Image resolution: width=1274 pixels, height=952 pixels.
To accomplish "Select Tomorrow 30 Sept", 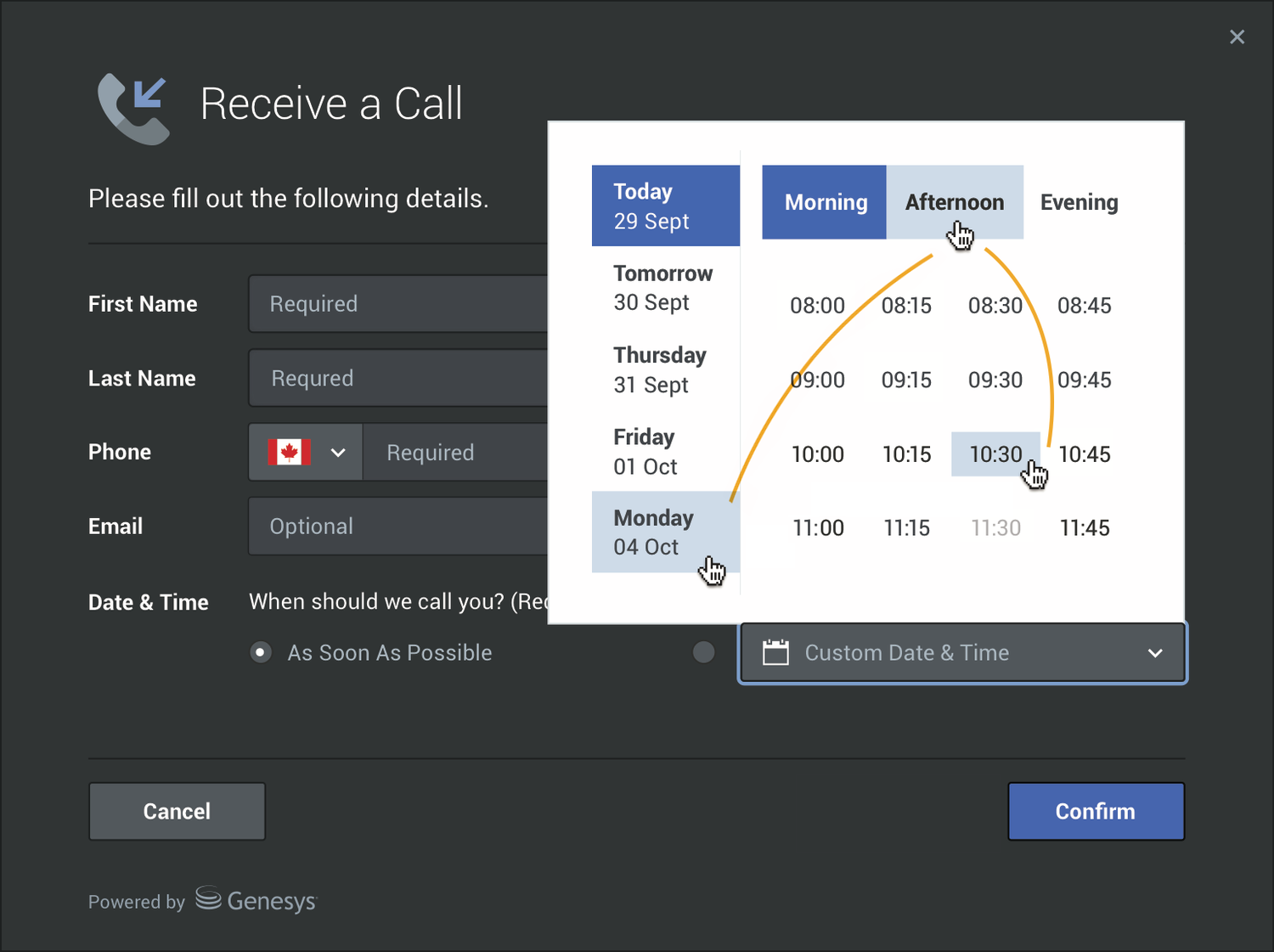I will coord(663,288).
